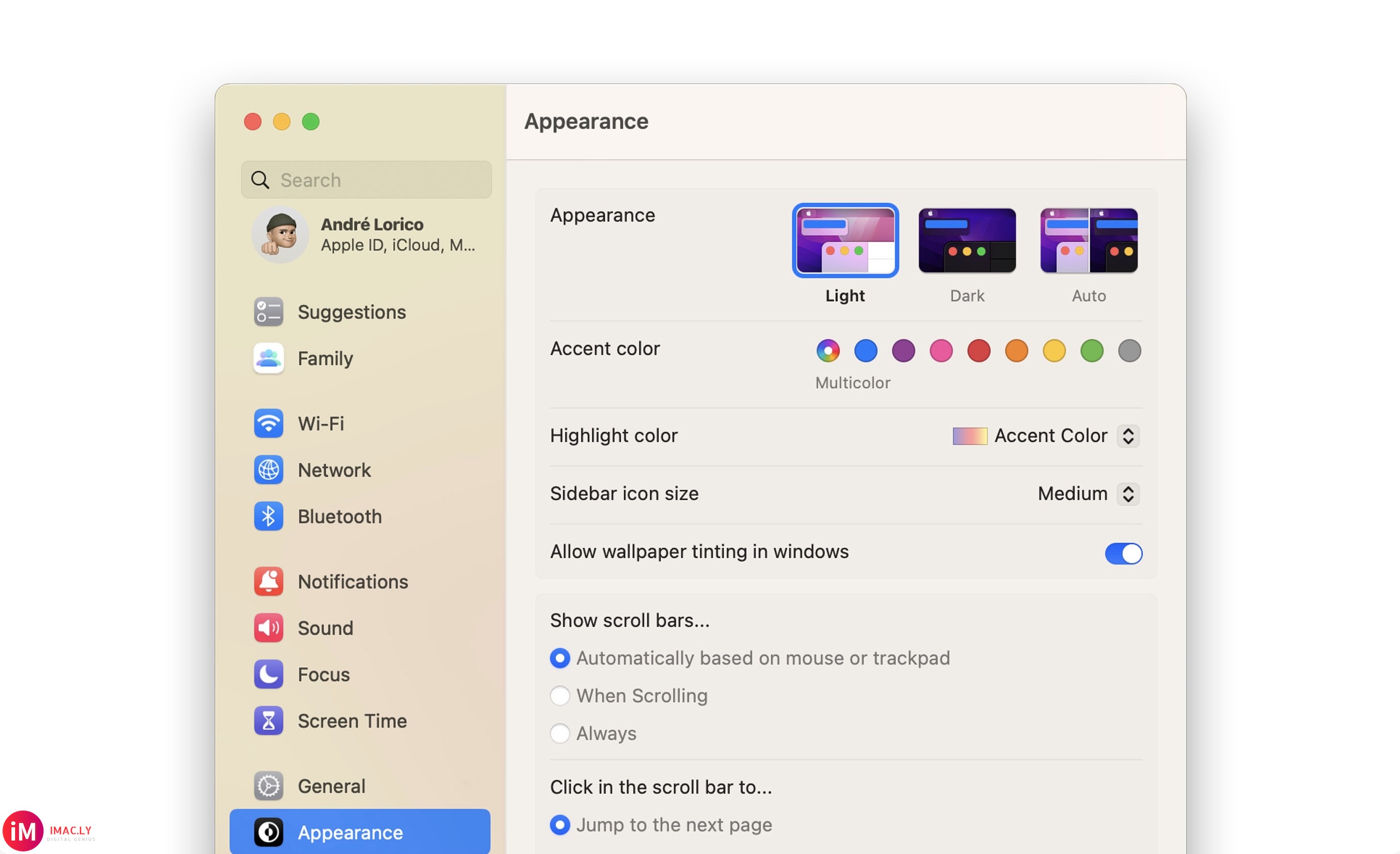Select the Appearance label in the sidebar

351,832
